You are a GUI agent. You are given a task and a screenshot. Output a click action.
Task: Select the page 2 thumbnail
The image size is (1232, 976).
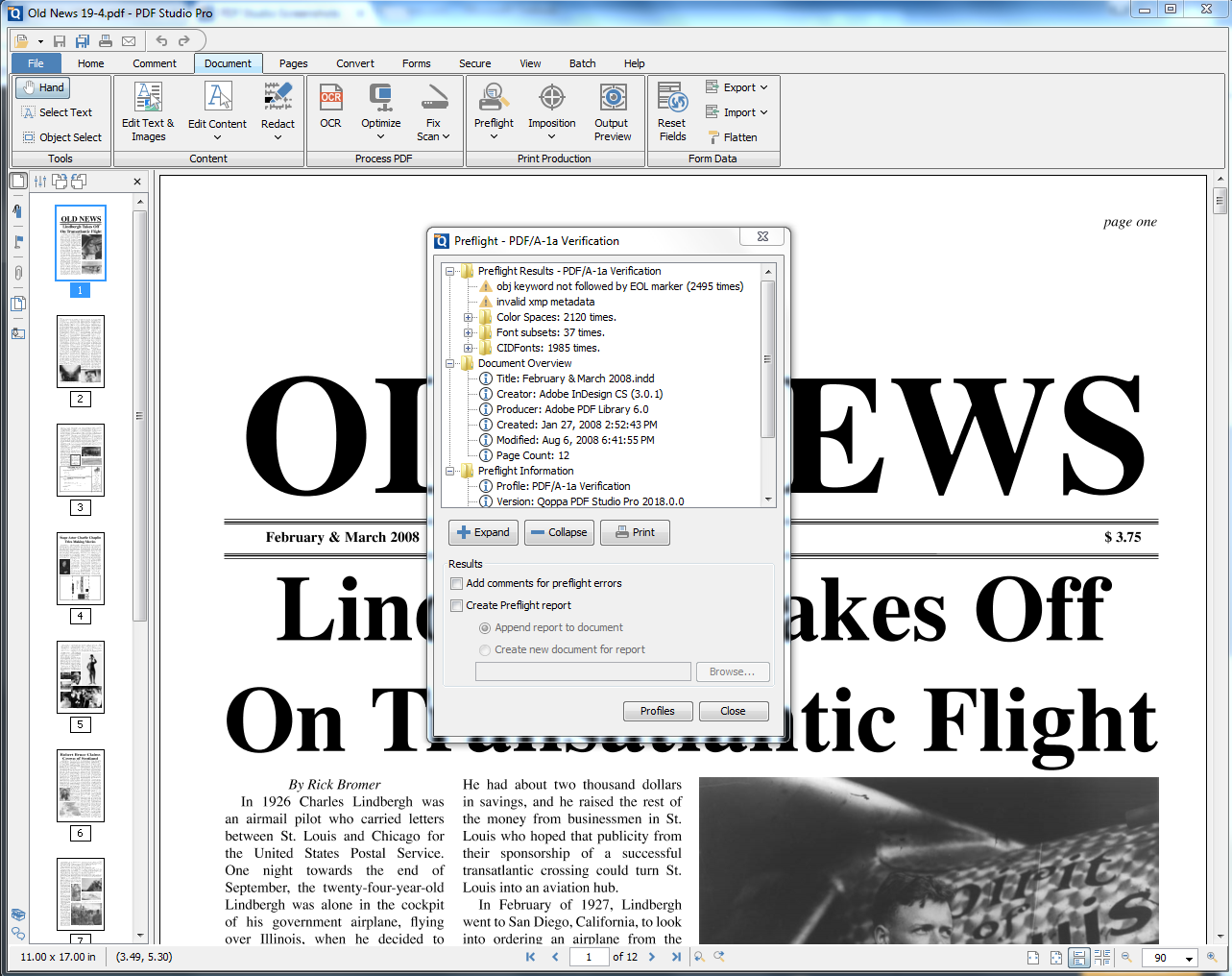(x=81, y=352)
